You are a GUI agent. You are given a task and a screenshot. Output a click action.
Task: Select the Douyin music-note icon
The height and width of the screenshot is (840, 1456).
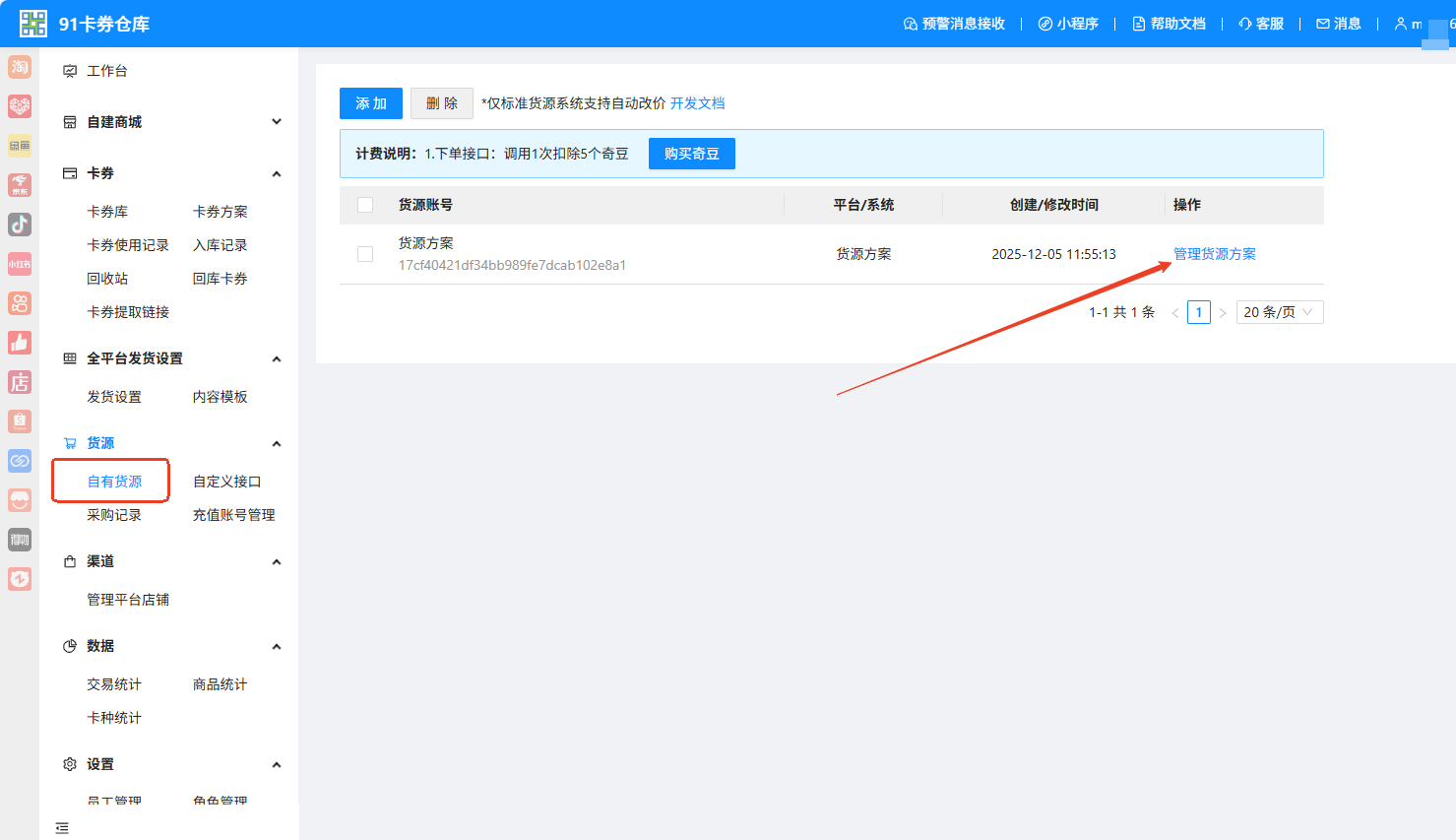click(20, 225)
